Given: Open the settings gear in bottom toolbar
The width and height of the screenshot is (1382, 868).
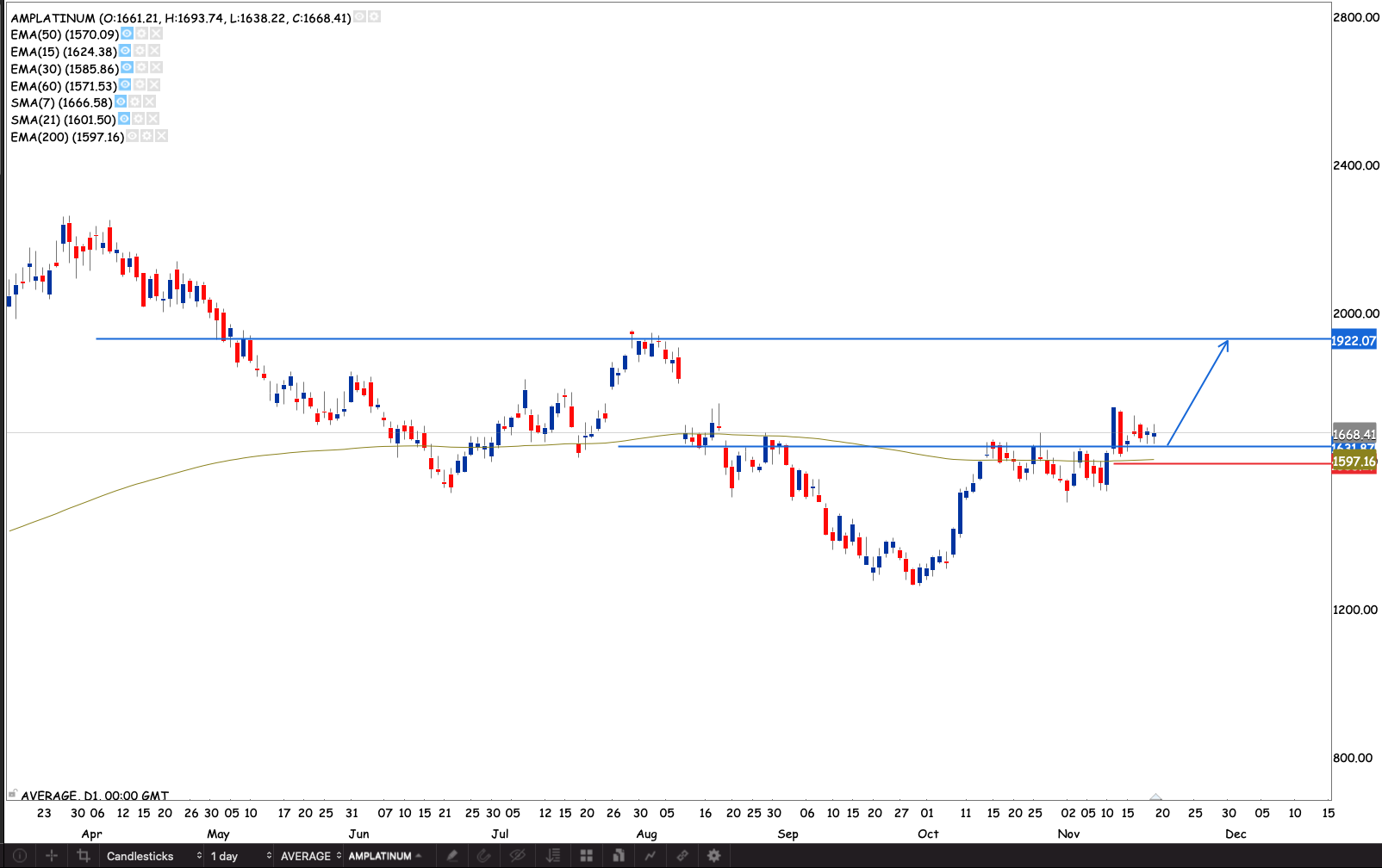Looking at the screenshot, I should click(x=713, y=856).
